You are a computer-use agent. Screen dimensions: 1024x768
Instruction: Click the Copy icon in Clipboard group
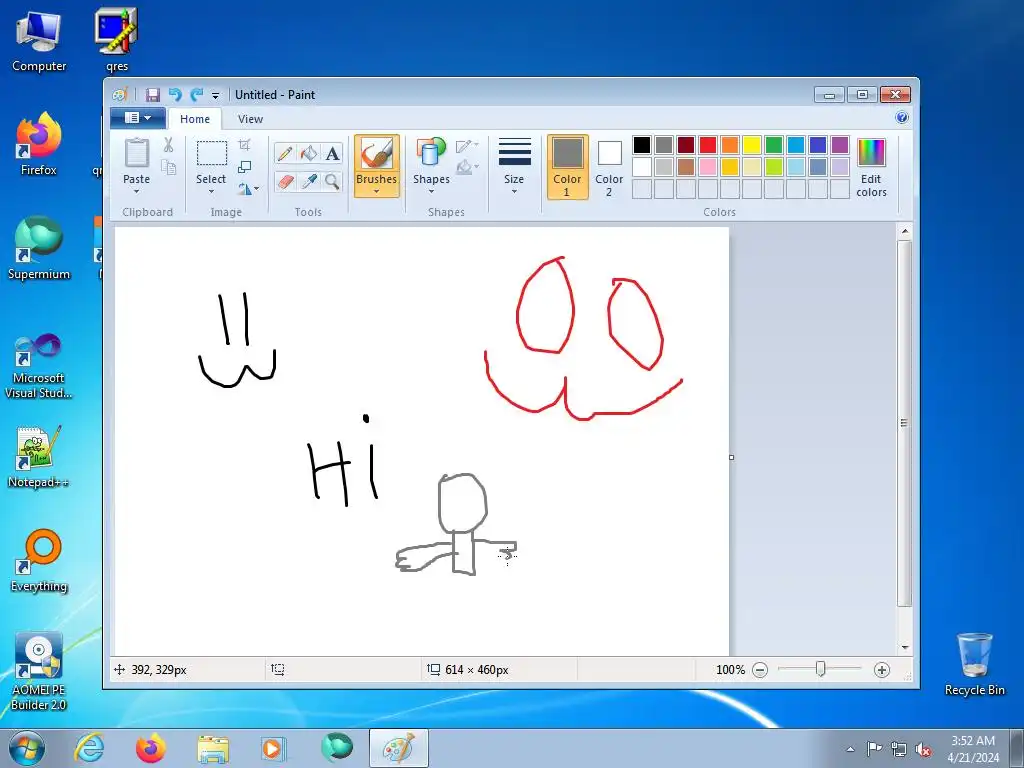tap(168, 167)
